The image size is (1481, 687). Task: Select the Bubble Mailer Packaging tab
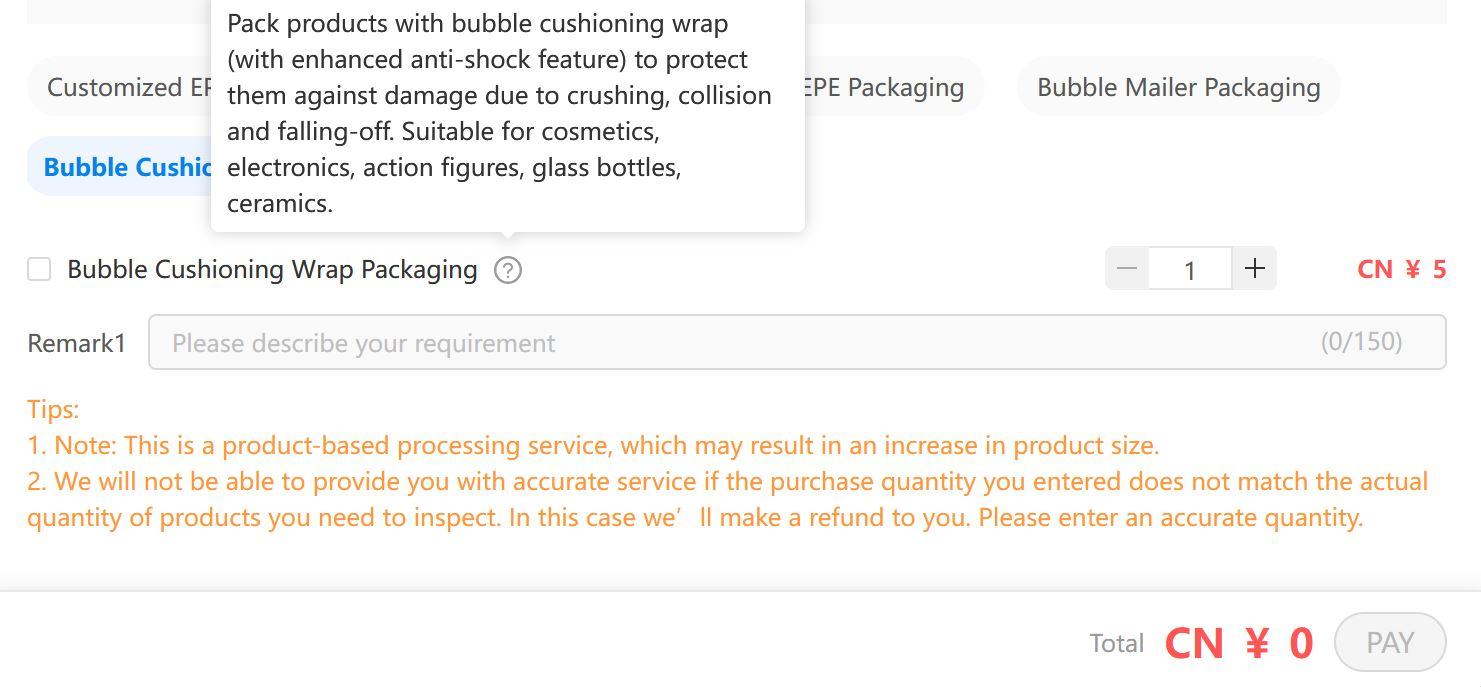(1178, 87)
